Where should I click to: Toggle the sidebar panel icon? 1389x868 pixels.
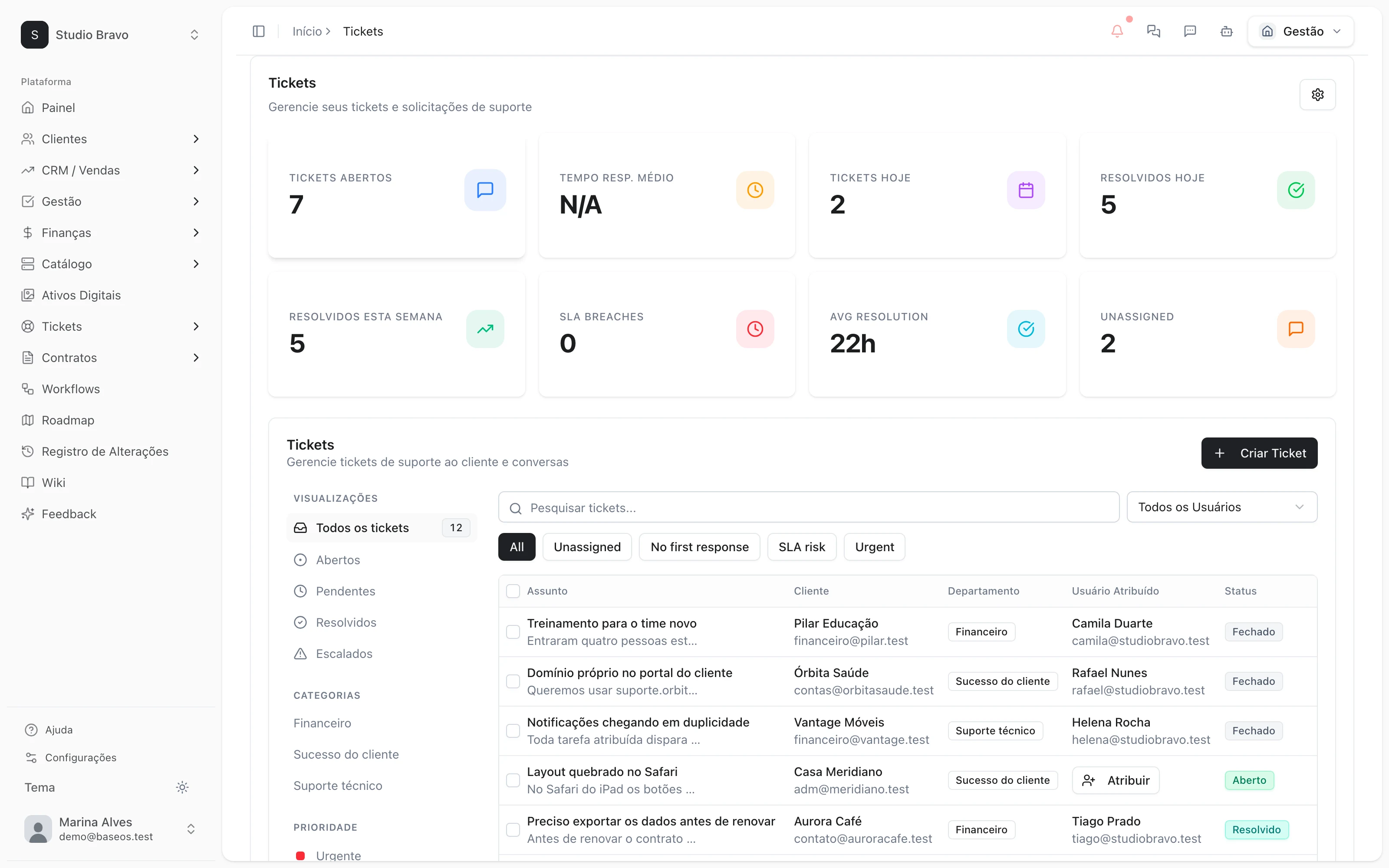(x=258, y=32)
